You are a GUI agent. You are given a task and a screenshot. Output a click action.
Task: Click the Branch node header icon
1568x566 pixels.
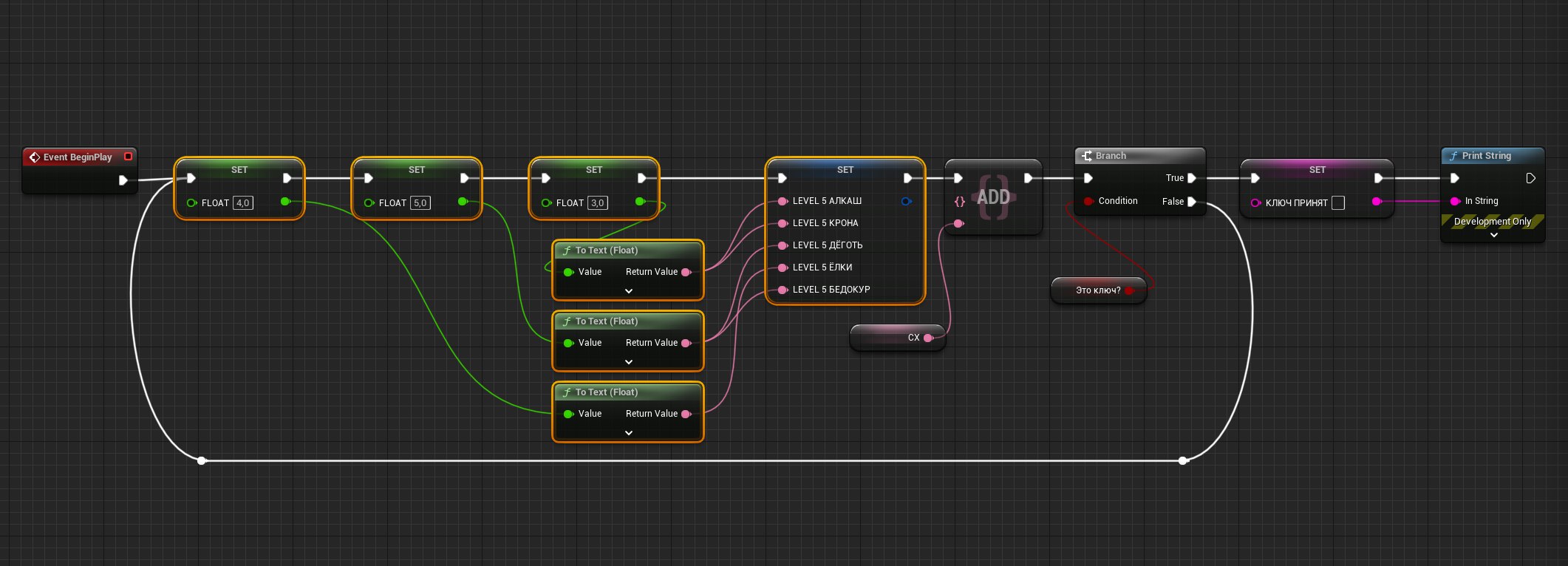pyautogui.click(x=1086, y=156)
